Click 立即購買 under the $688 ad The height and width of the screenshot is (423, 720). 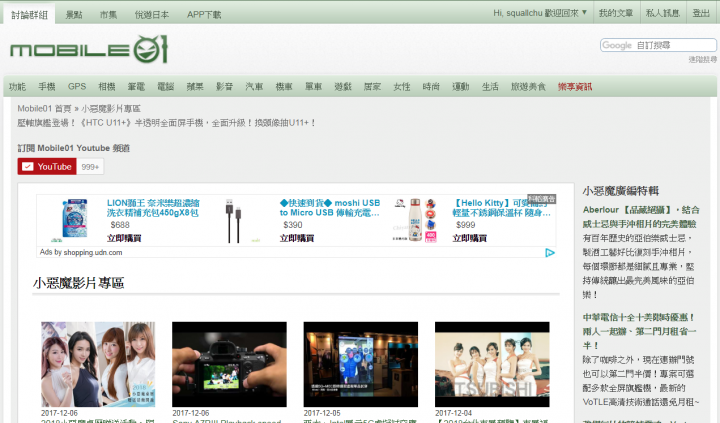click(124, 238)
